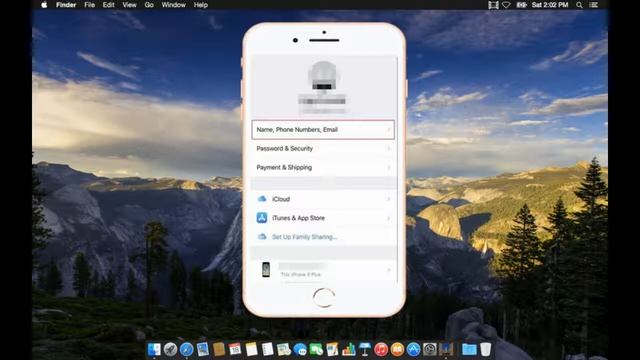Open the File menu

[x=89, y=5]
